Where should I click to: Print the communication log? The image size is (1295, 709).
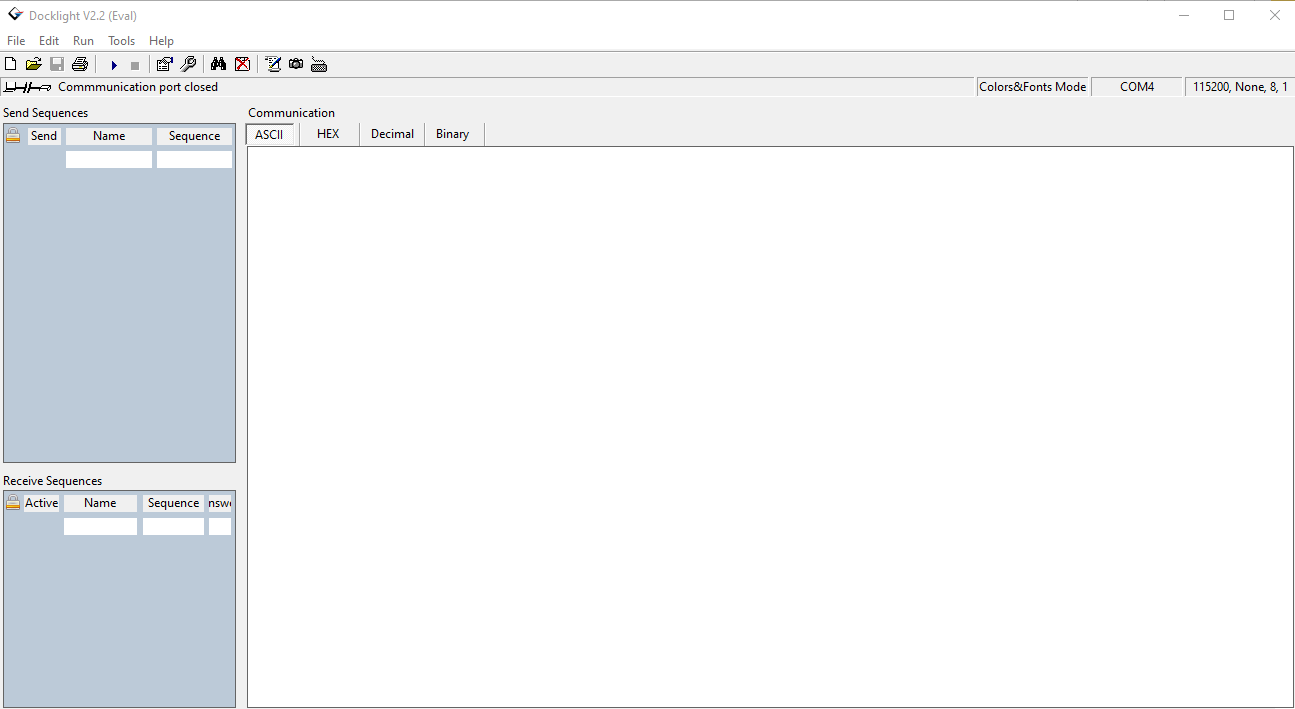[79, 63]
